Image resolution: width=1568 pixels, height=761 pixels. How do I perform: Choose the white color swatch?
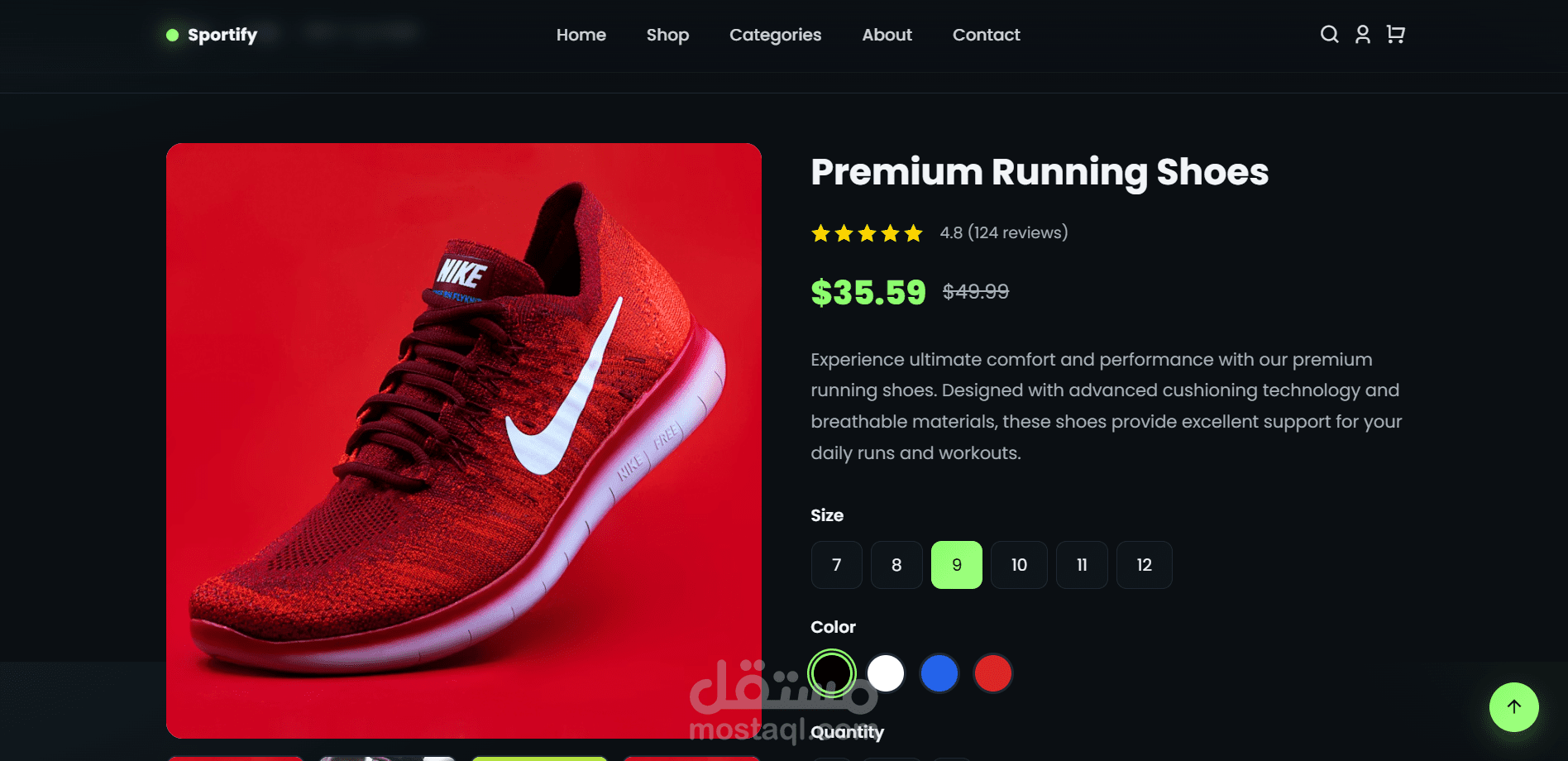(x=886, y=673)
